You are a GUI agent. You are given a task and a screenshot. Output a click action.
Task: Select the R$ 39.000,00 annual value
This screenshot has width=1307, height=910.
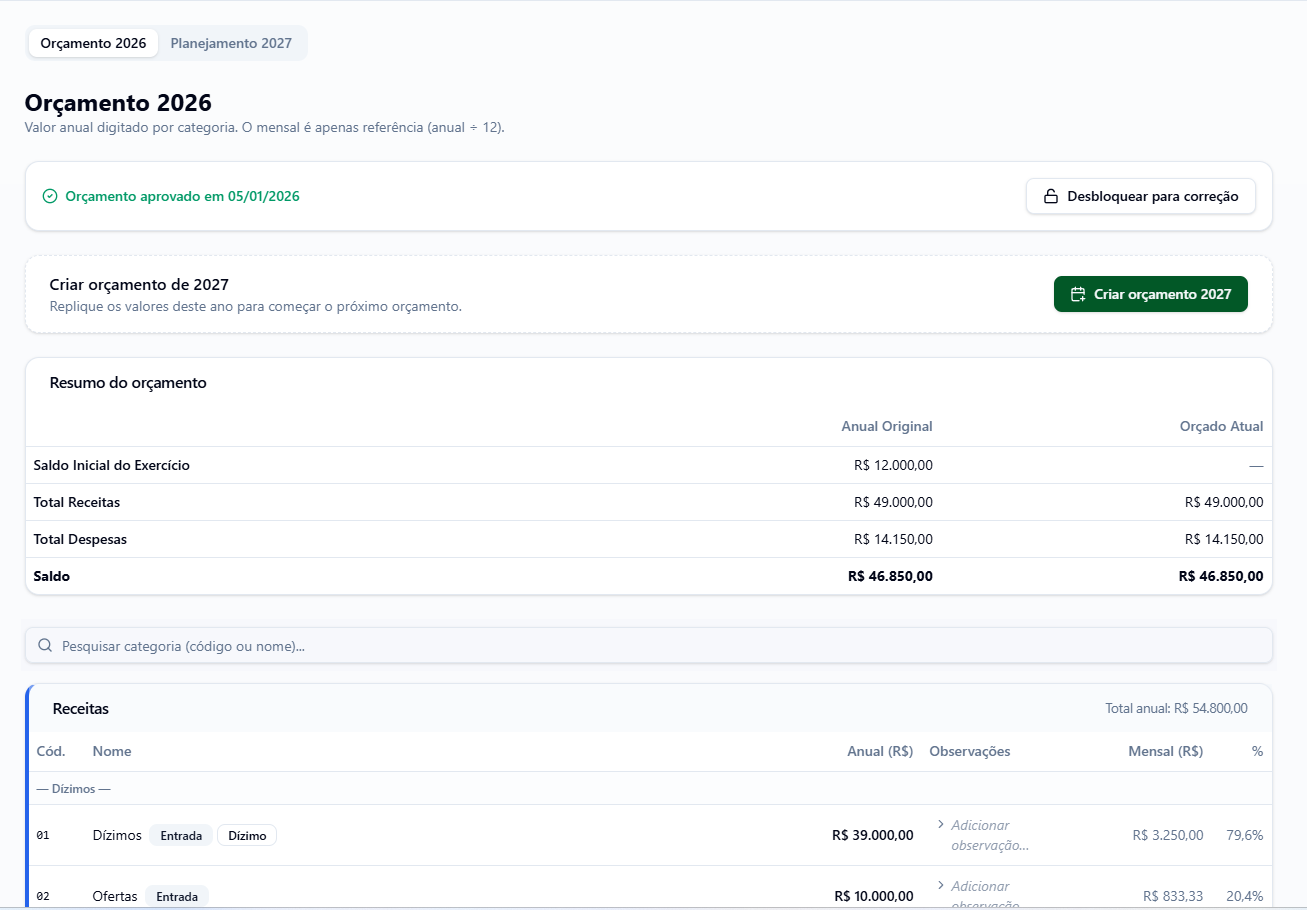[872, 835]
